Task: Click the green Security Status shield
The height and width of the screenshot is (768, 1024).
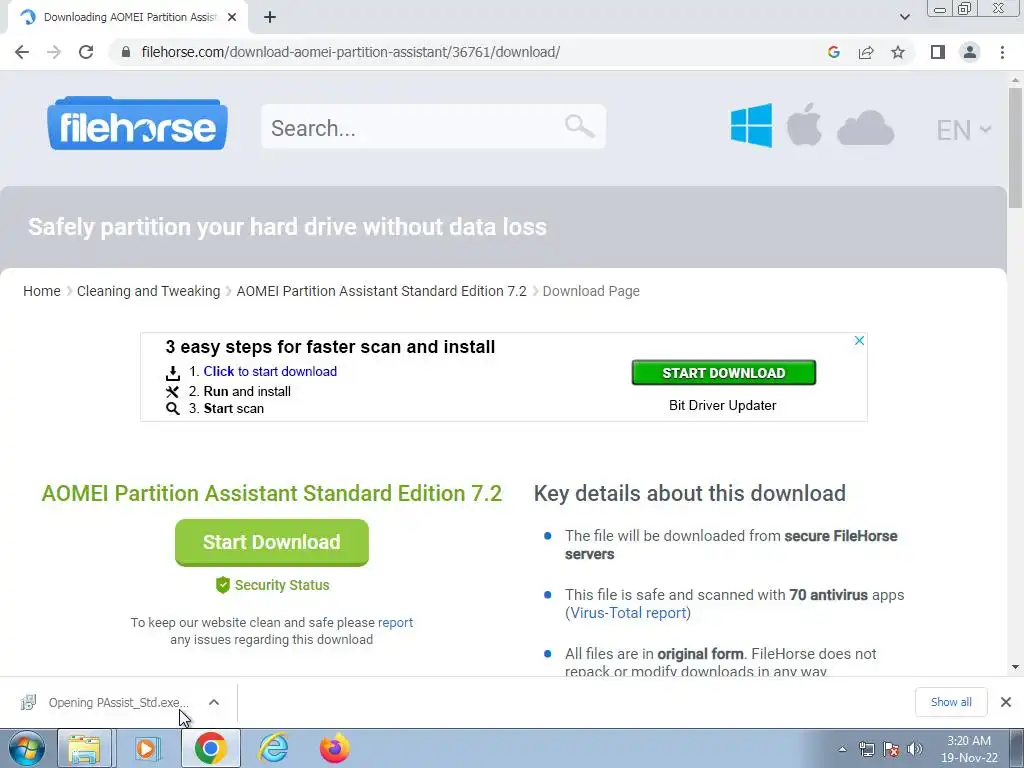Action: (223, 585)
